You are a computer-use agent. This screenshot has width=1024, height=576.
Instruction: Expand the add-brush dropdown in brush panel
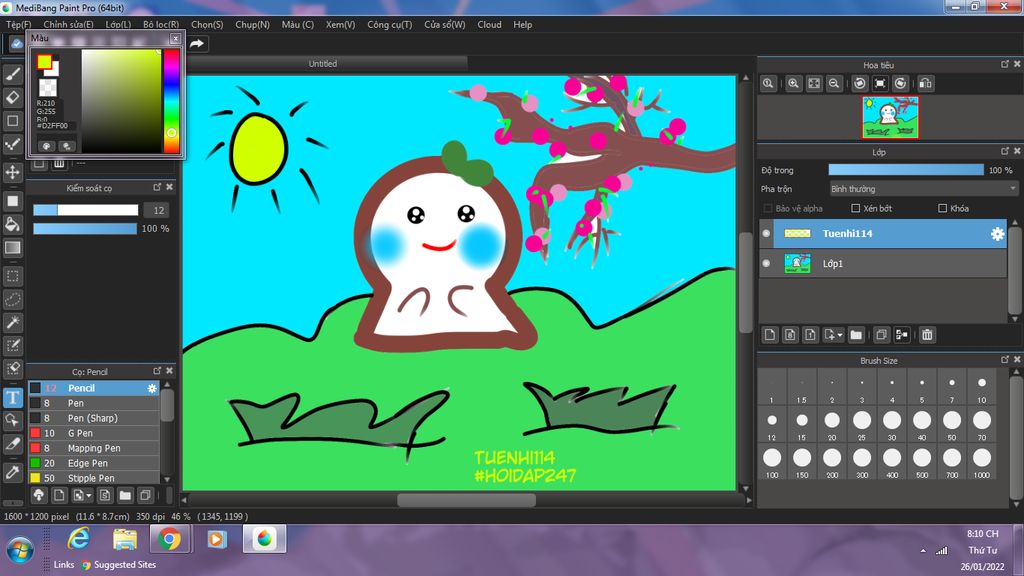tap(89, 495)
